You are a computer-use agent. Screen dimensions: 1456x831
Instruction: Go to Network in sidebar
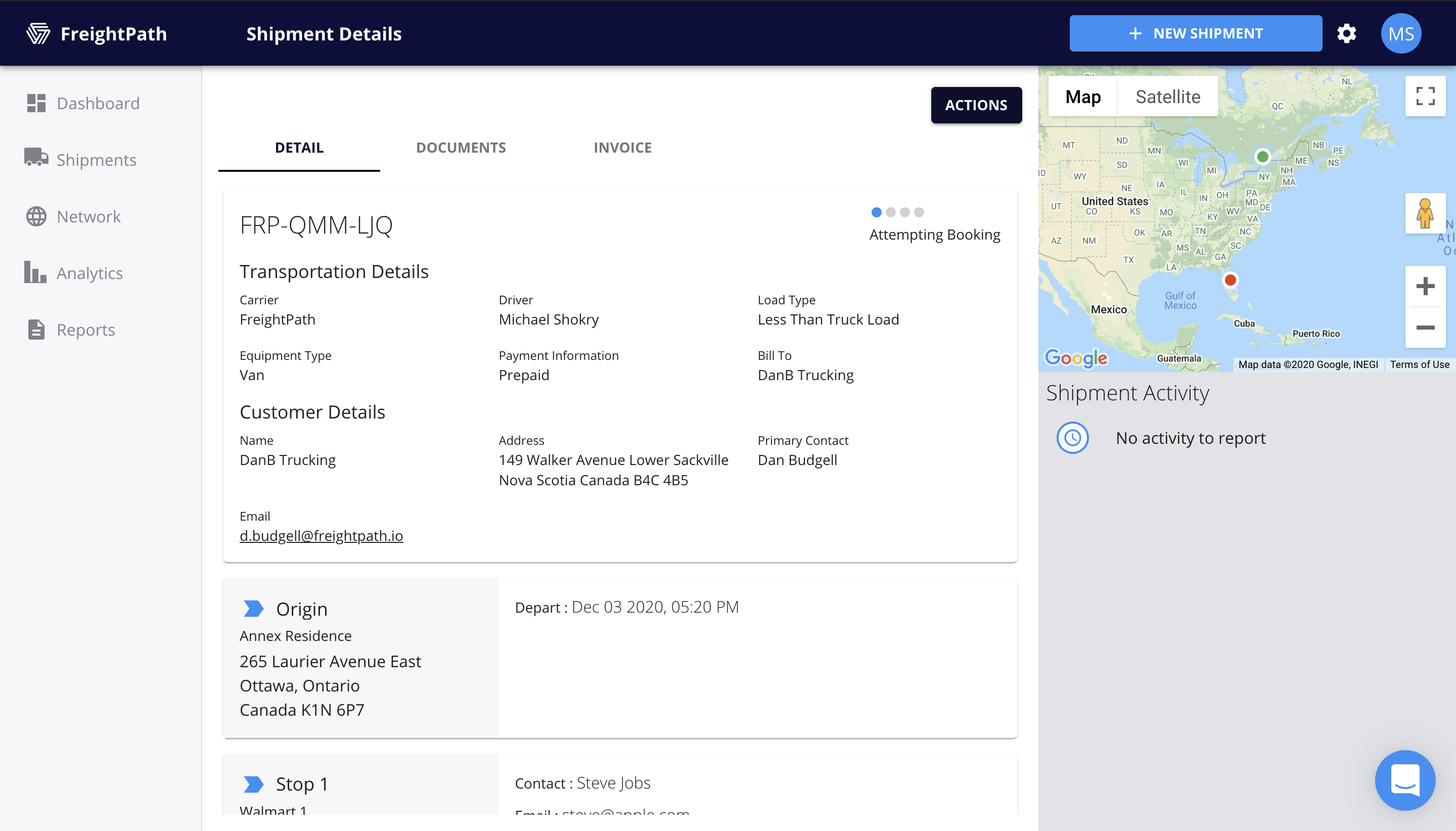tap(88, 216)
